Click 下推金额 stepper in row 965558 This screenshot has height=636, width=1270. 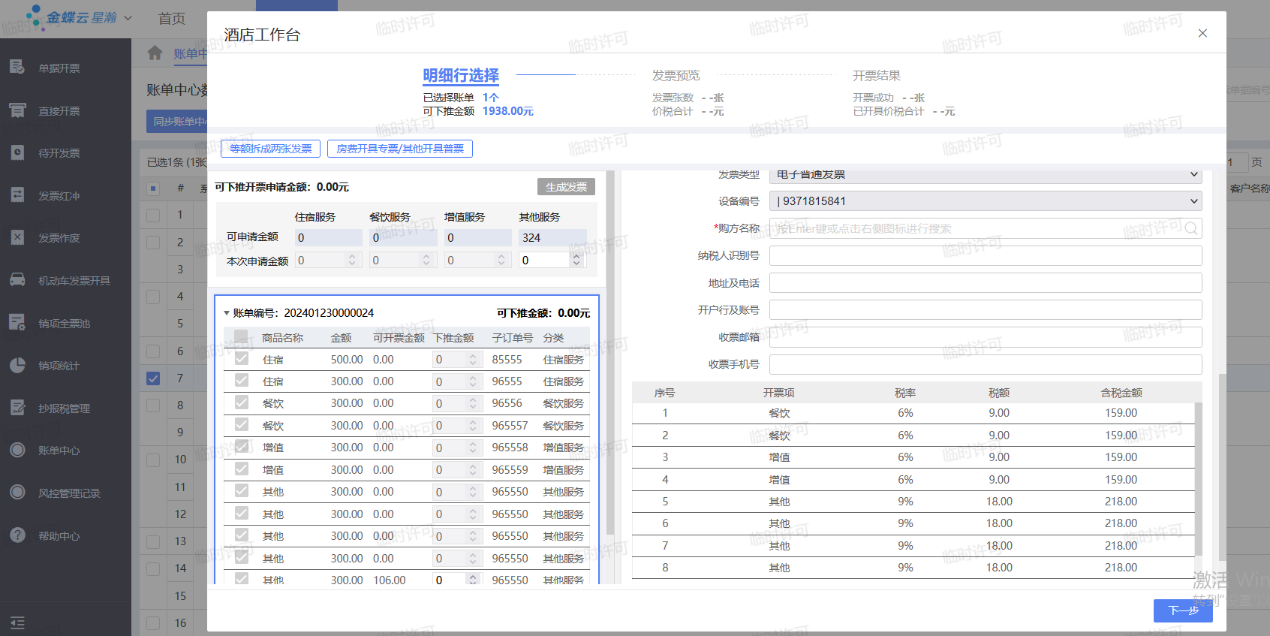point(473,447)
